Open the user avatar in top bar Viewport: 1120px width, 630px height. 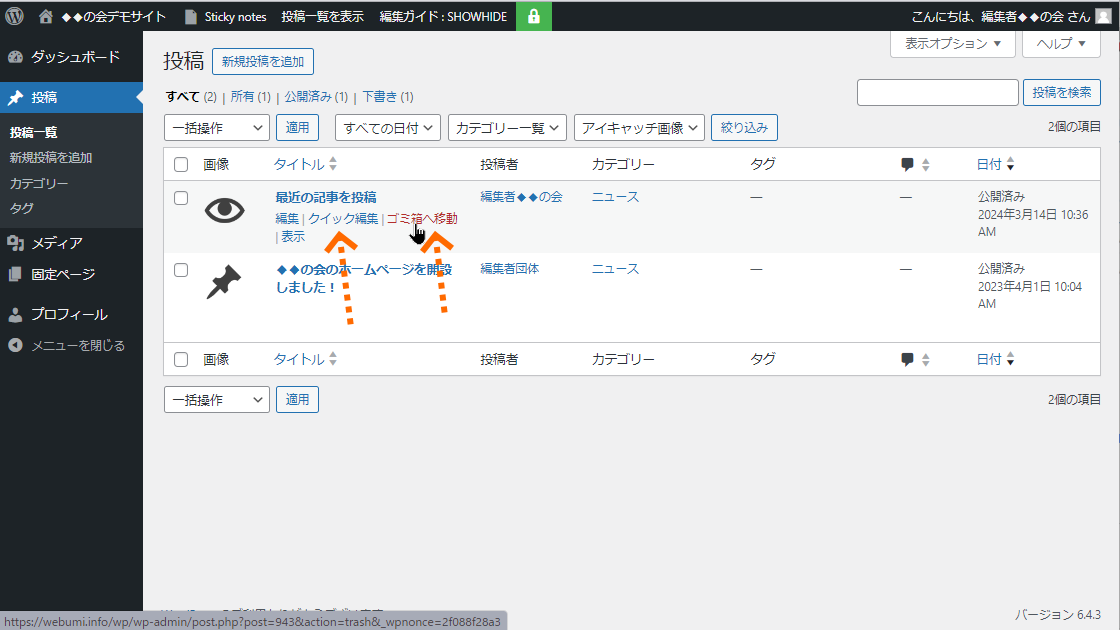[1102, 16]
